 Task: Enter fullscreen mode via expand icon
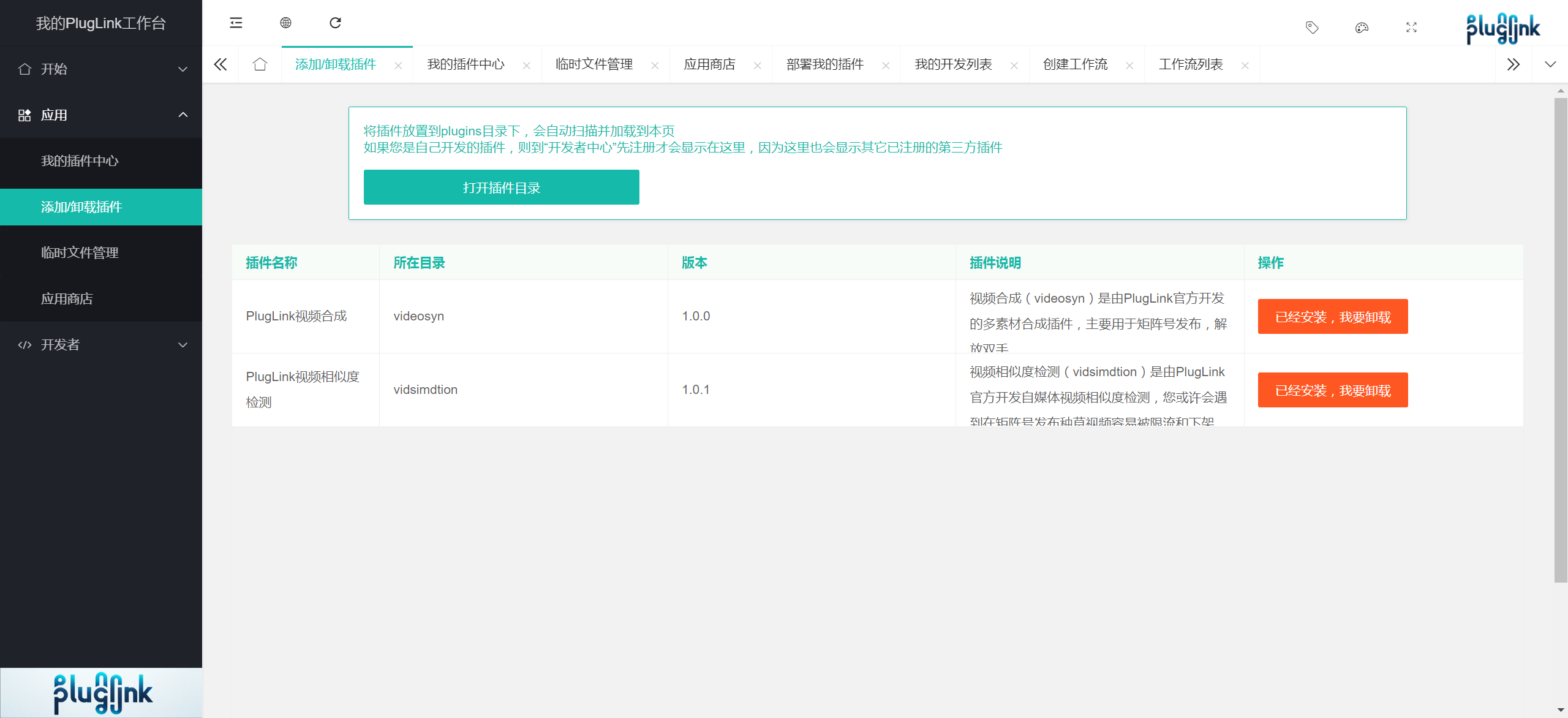(x=1411, y=28)
